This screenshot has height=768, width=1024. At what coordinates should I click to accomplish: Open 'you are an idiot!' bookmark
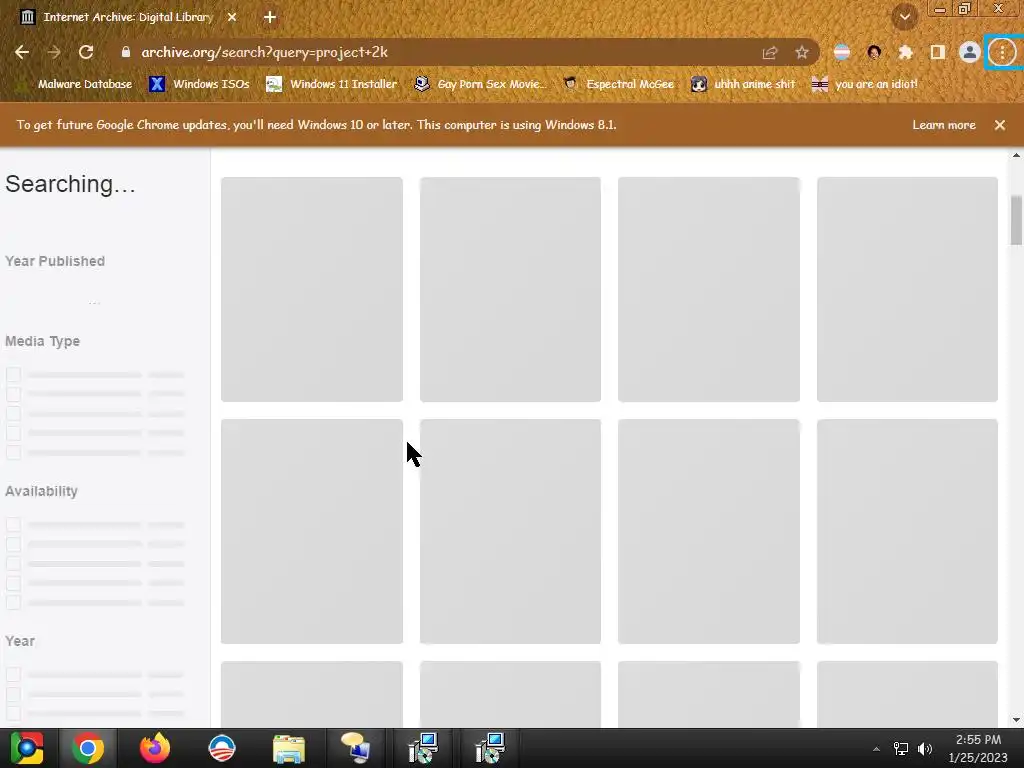pos(864,84)
